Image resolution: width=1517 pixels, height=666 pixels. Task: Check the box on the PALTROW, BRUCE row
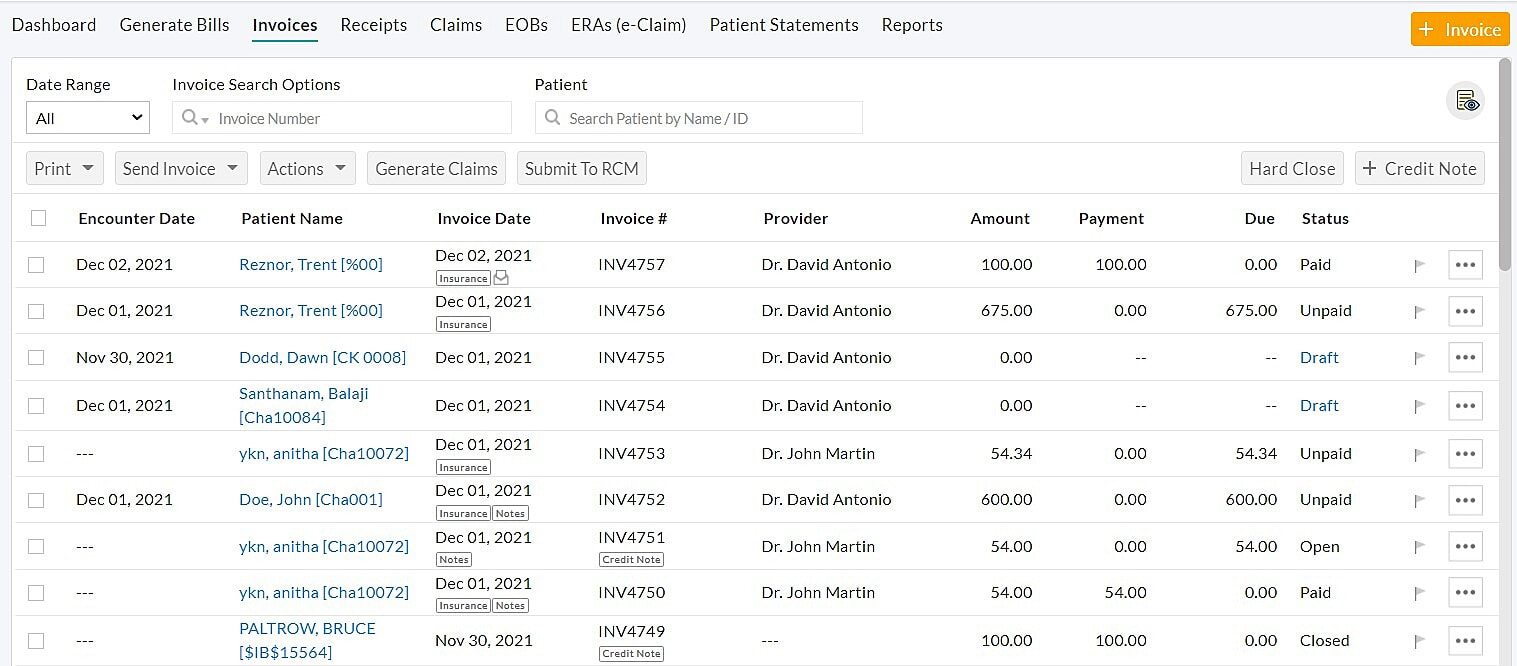(x=37, y=640)
